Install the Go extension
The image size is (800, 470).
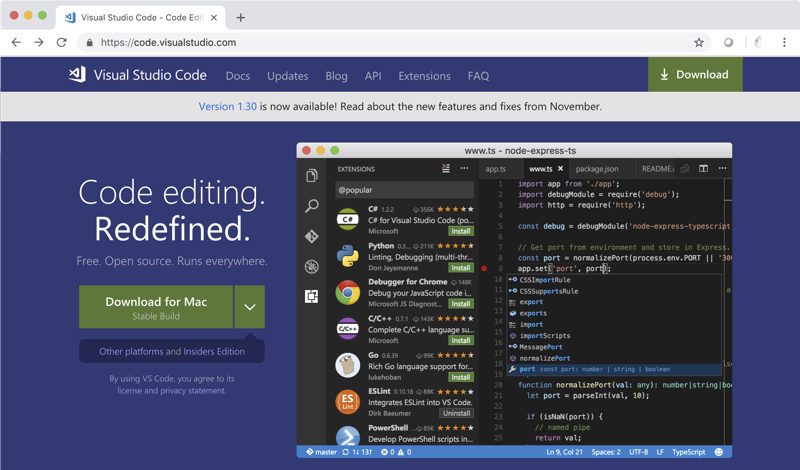(x=461, y=377)
